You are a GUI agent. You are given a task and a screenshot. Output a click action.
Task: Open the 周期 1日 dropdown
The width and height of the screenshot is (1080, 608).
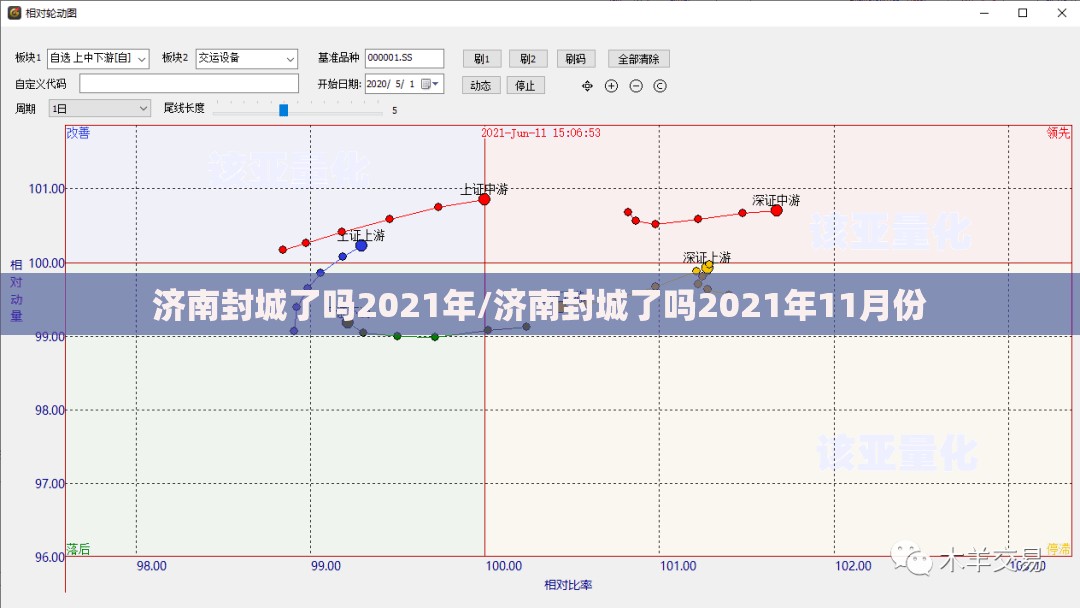(142, 108)
